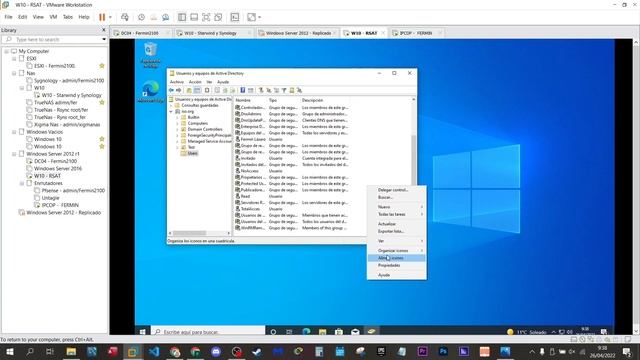Click the blue help icon in AD toolbar
This screenshot has height=360, width=640.
click(242, 90)
